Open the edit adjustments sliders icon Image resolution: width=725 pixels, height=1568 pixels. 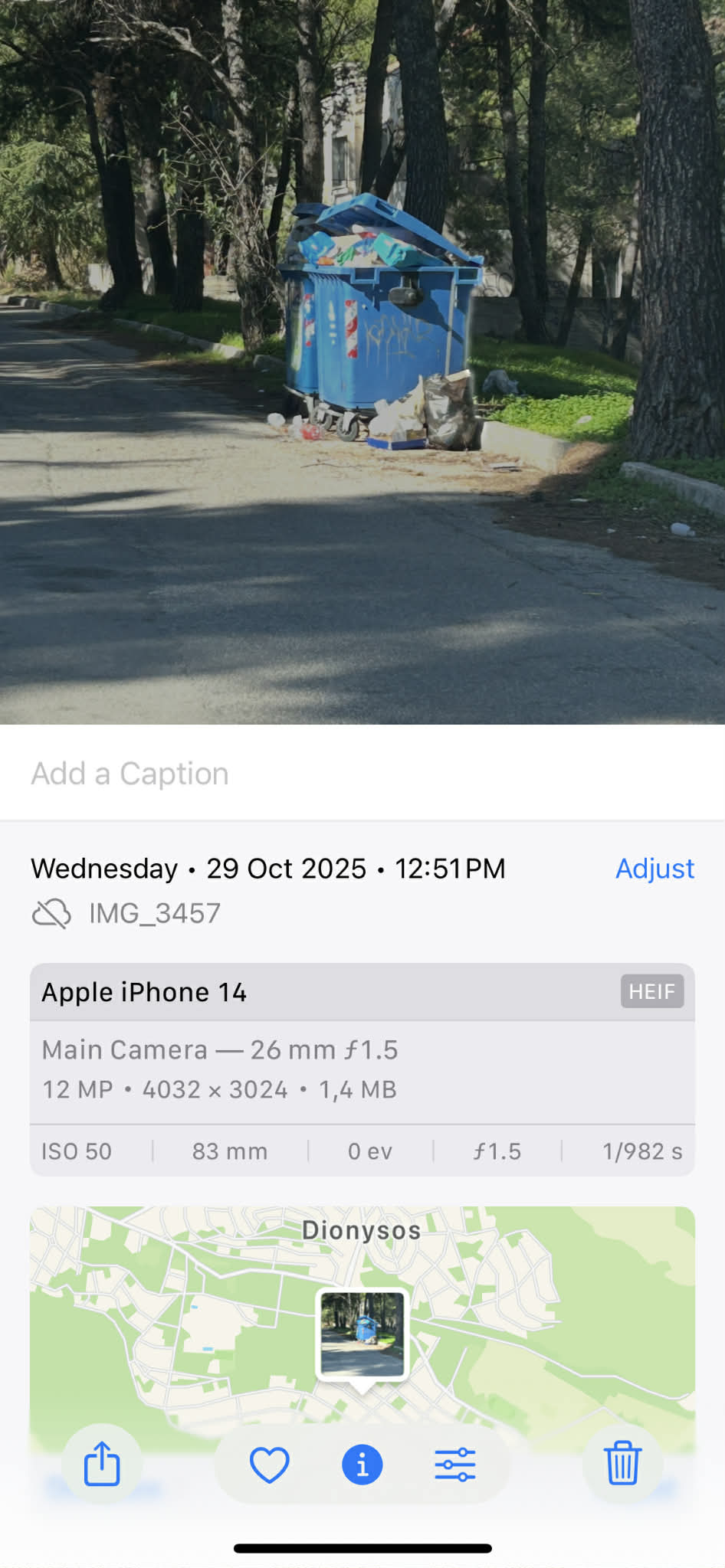click(x=455, y=1465)
